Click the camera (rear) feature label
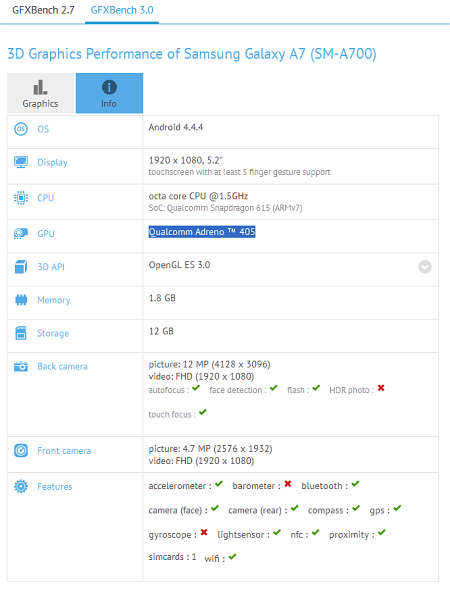450x589 pixels. [x=258, y=510]
